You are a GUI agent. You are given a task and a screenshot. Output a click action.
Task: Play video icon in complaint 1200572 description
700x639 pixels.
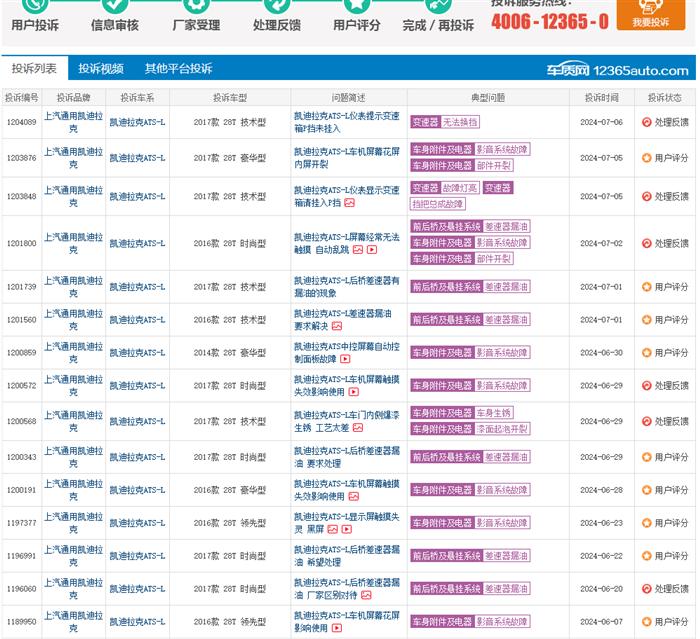coord(354,392)
